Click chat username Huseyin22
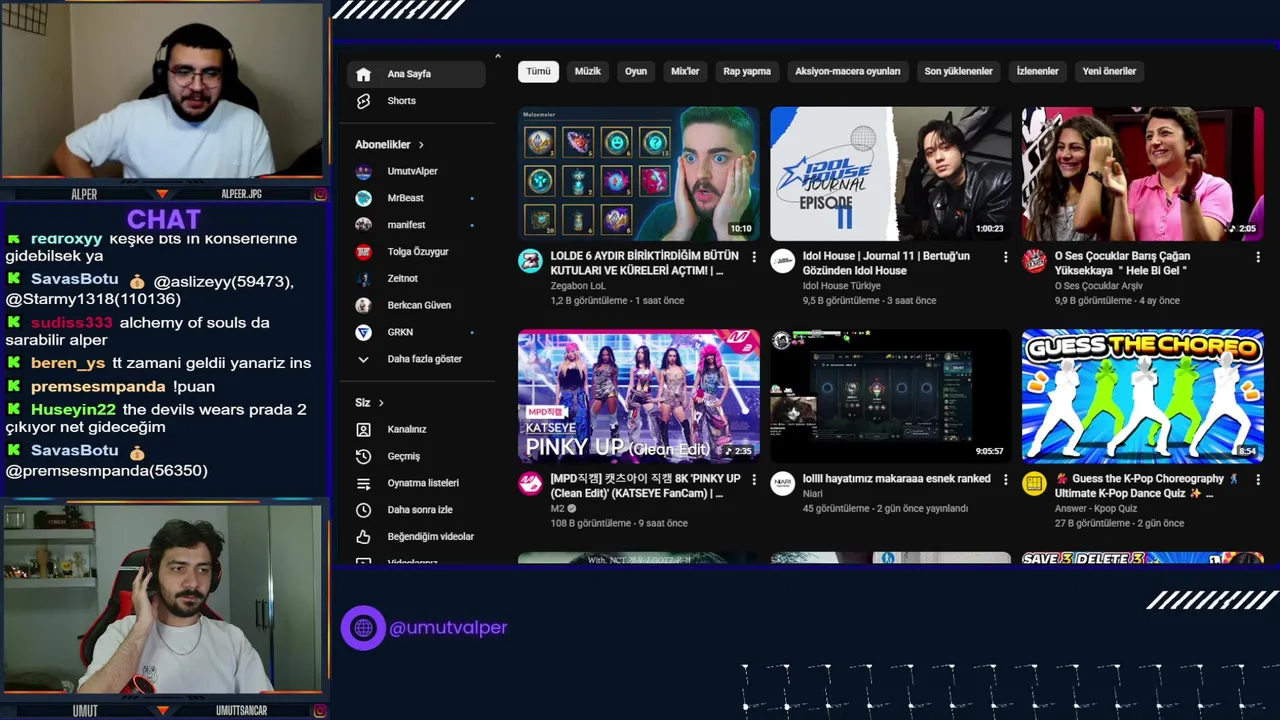1280x720 pixels. click(73, 409)
